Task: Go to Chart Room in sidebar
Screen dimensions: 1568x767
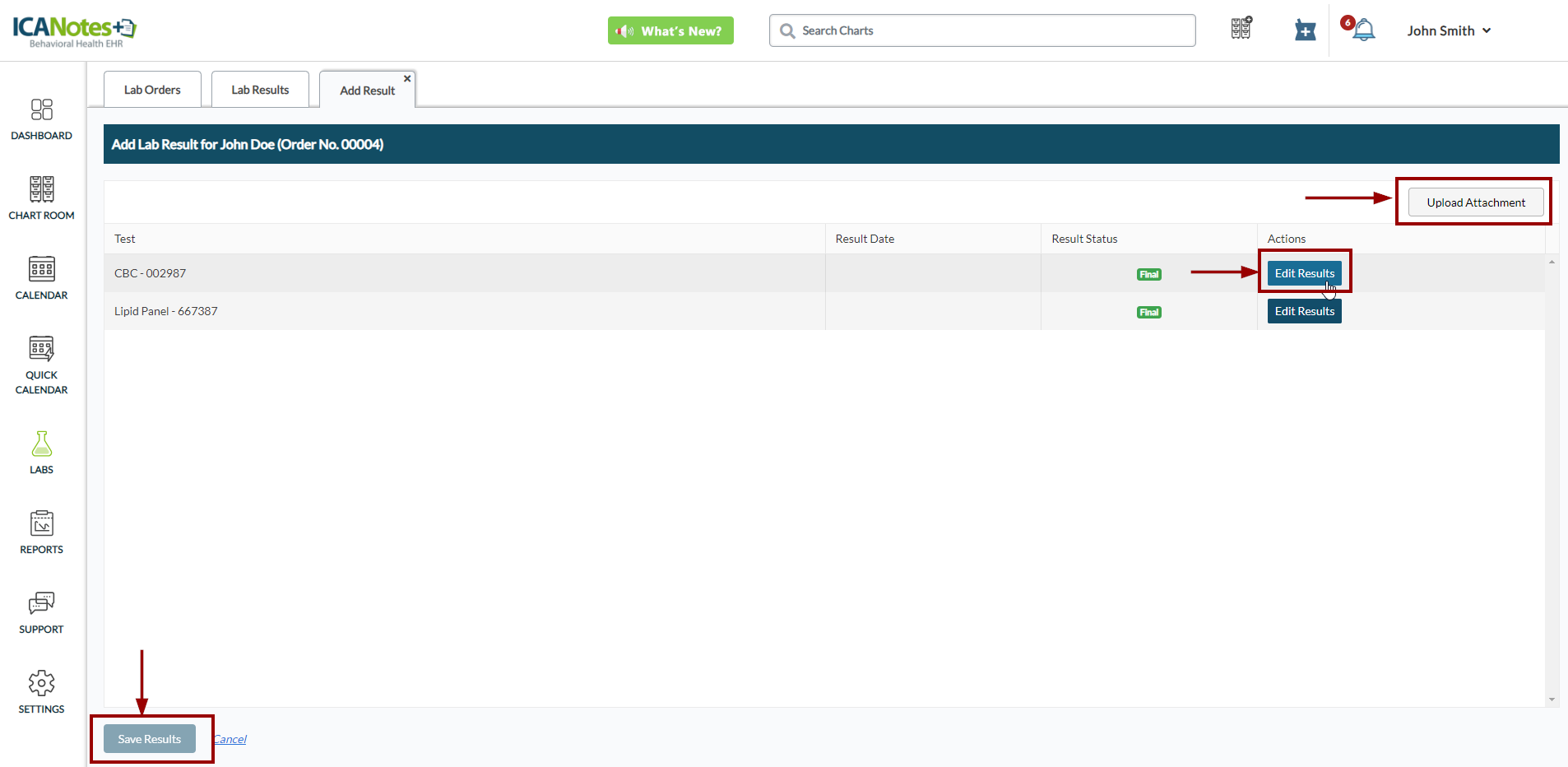Action: pos(41,198)
